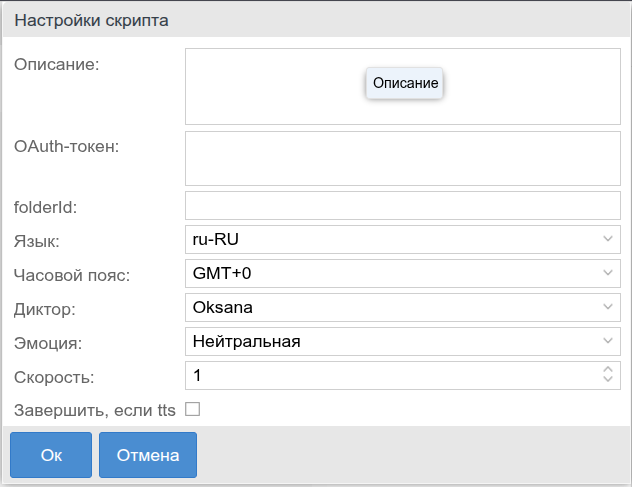Click the Язык: label
The width and height of the screenshot is (632, 487).
(x=37, y=241)
